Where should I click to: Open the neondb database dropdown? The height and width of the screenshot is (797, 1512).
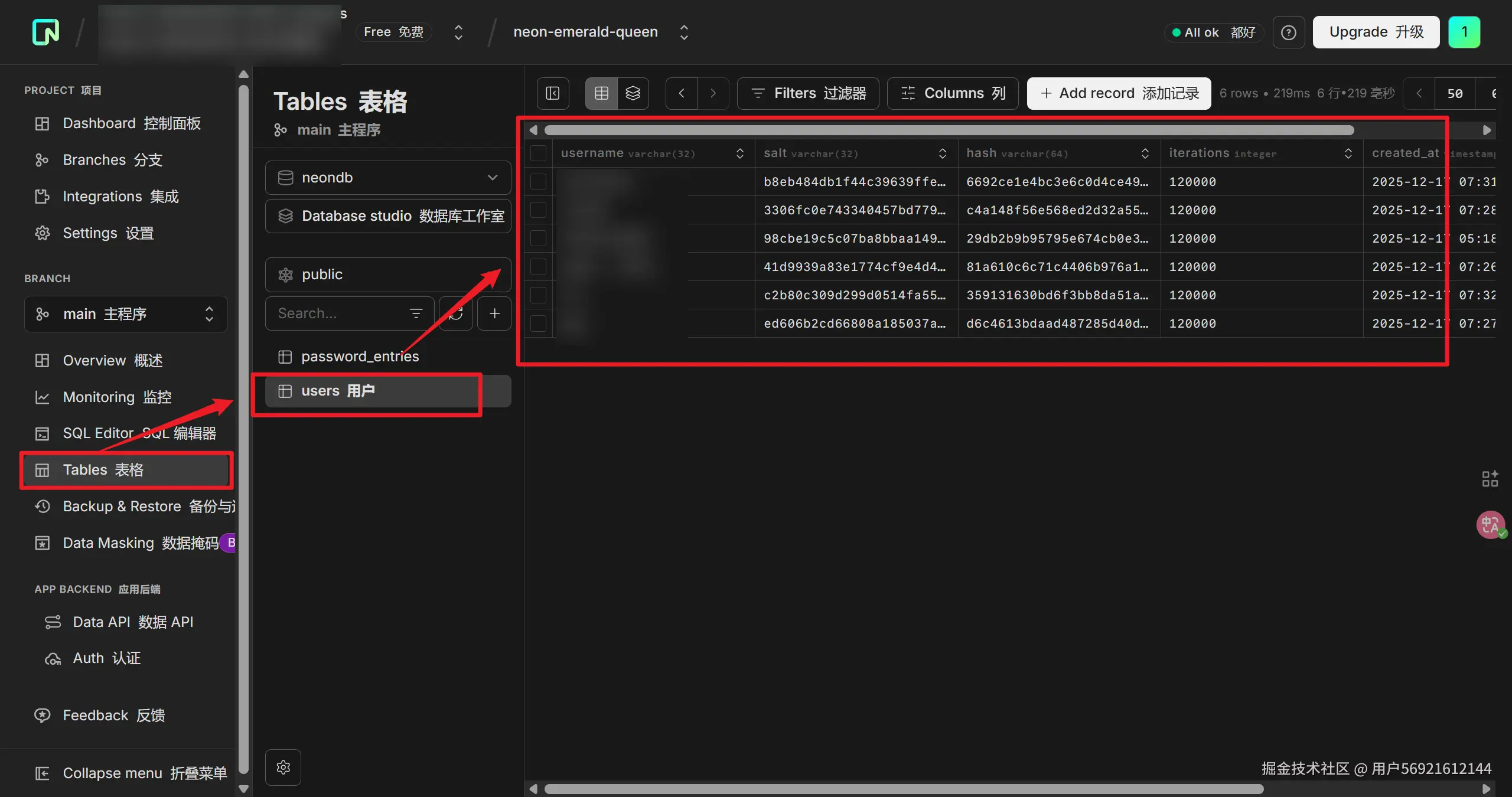[388, 178]
